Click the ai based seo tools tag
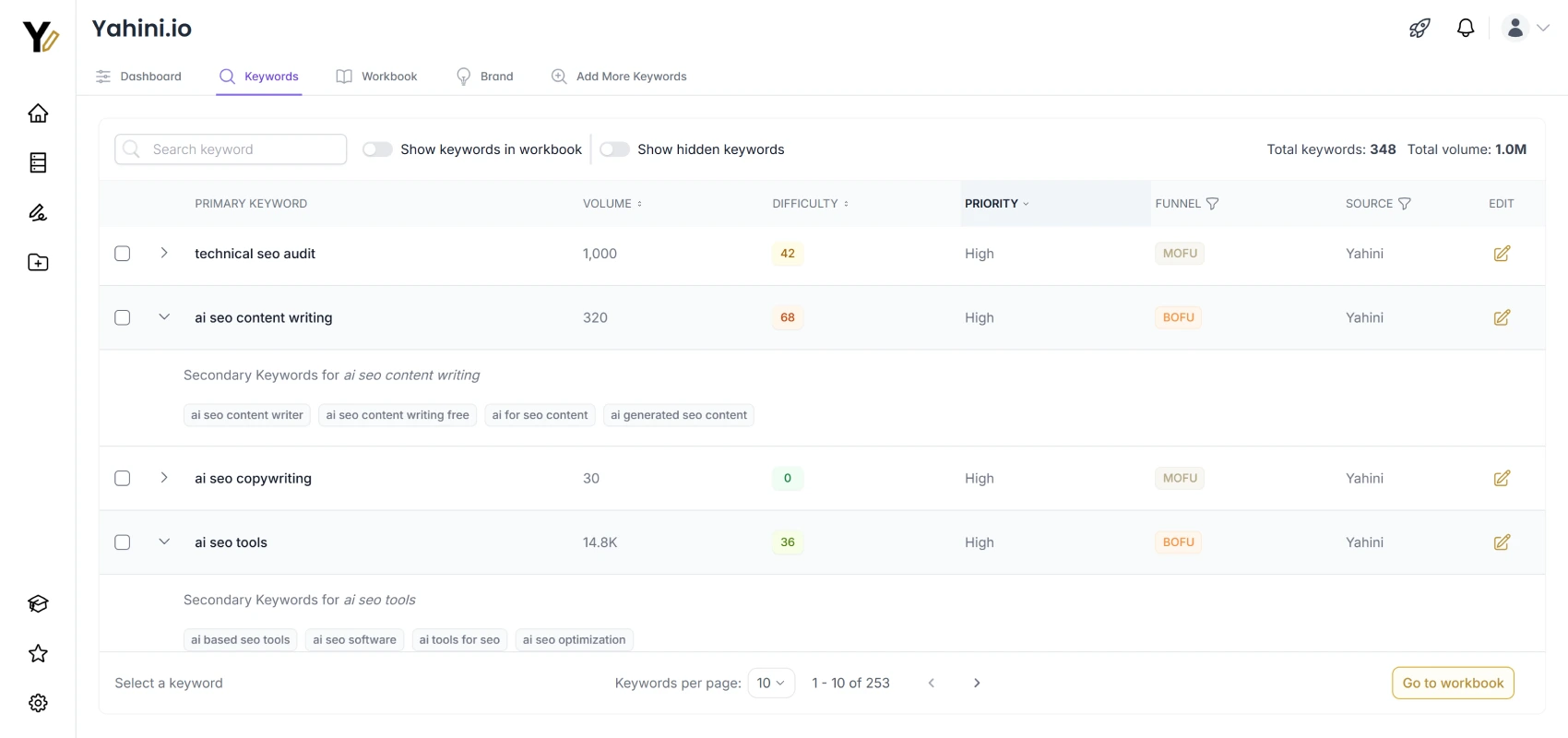The height and width of the screenshot is (738, 1568). tap(240, 640)
